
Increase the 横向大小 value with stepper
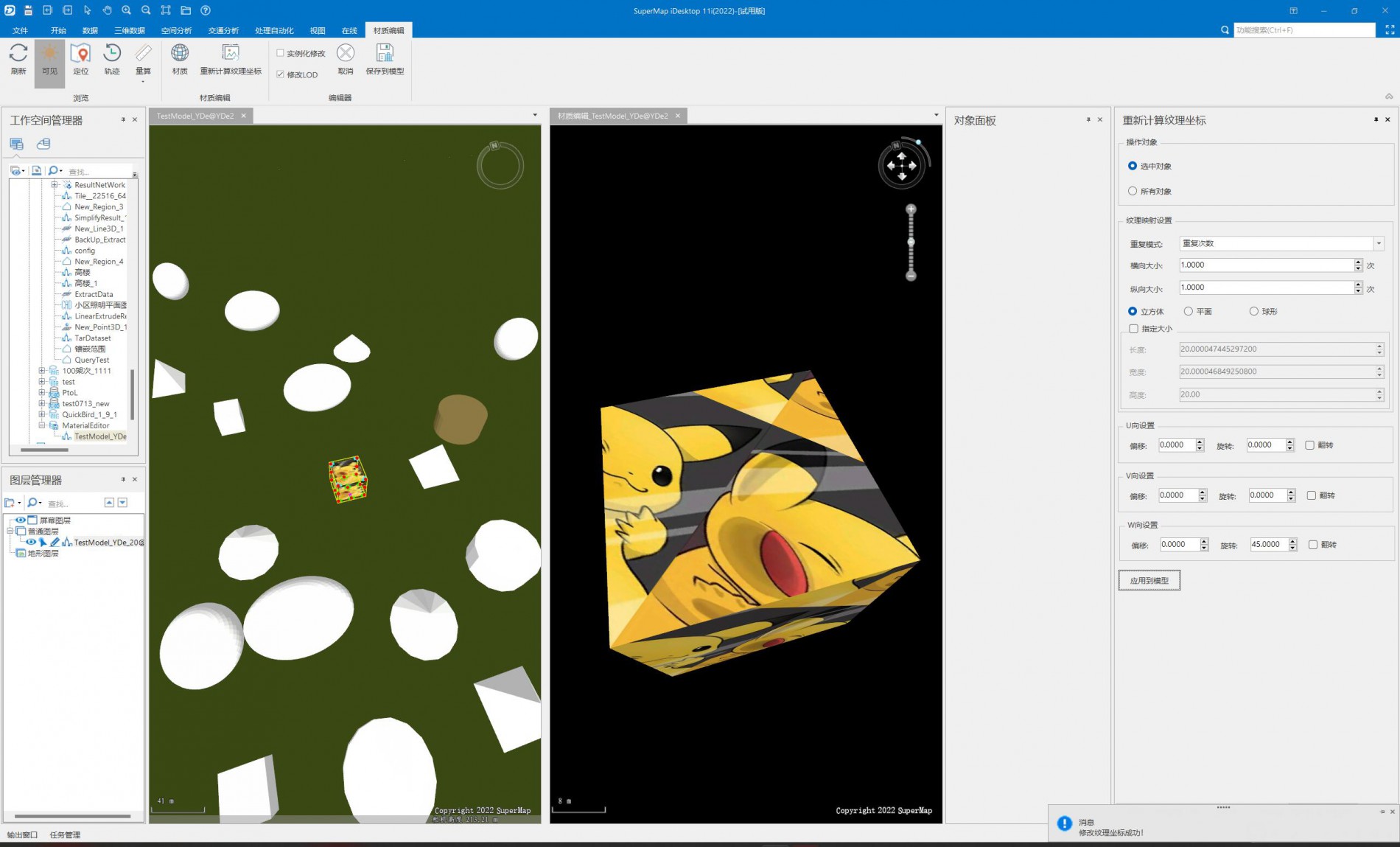(x=1358, y=262)
